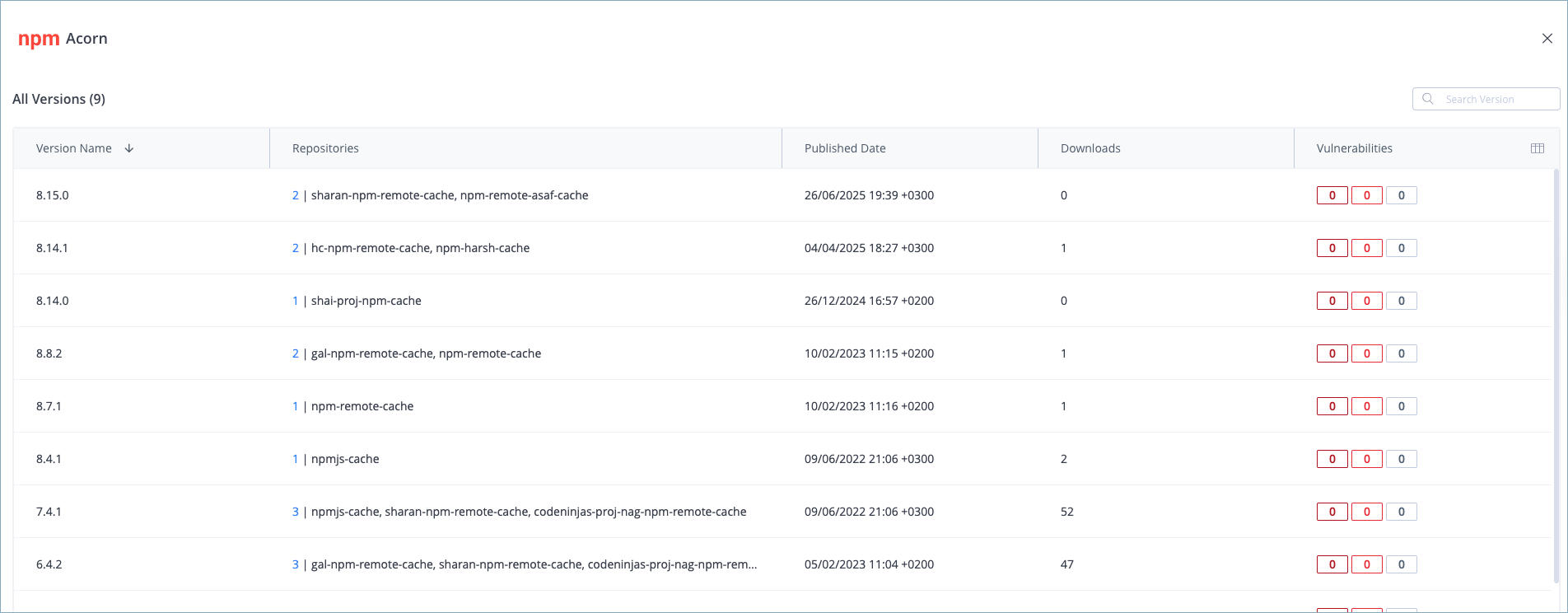The image size is (1568, 613).
Task: Click gray vulnerability badge for 8.14.1
Action: pyautogui.click(x=1402, y=248)
